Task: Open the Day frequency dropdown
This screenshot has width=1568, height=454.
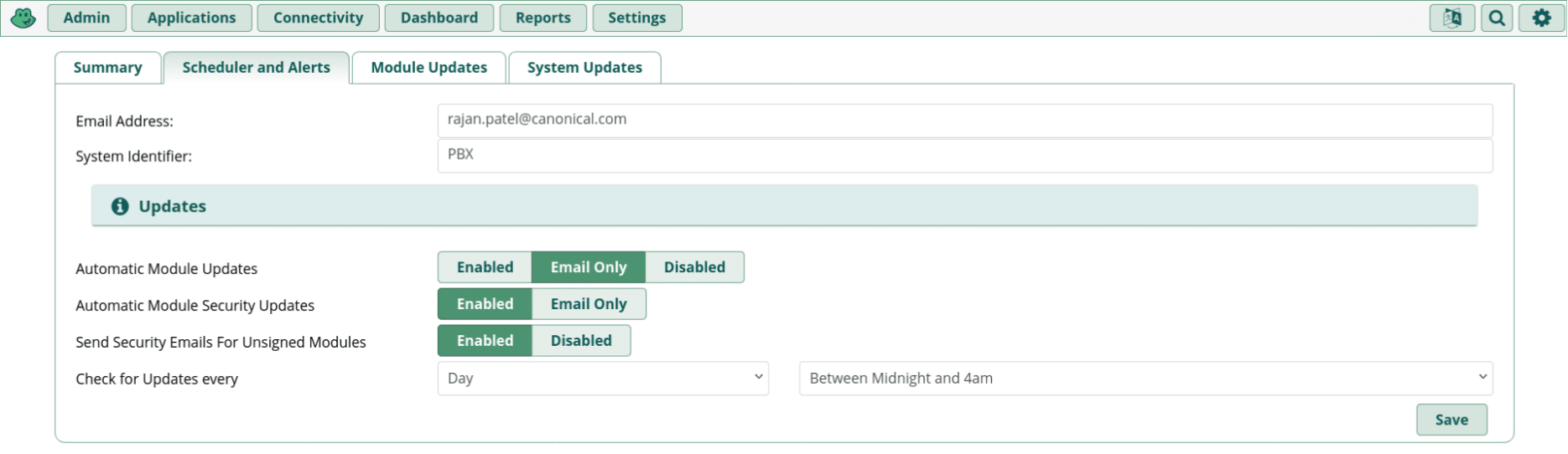Action: tap(603, 379)
